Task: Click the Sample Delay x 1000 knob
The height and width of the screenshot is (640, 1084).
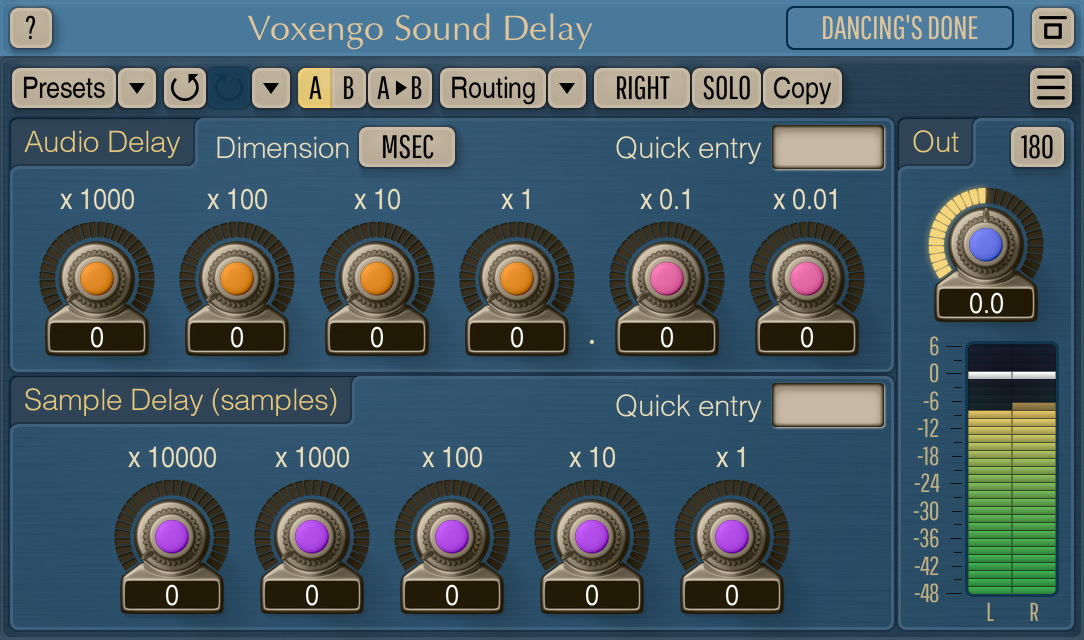Action: tap(312, 536)
